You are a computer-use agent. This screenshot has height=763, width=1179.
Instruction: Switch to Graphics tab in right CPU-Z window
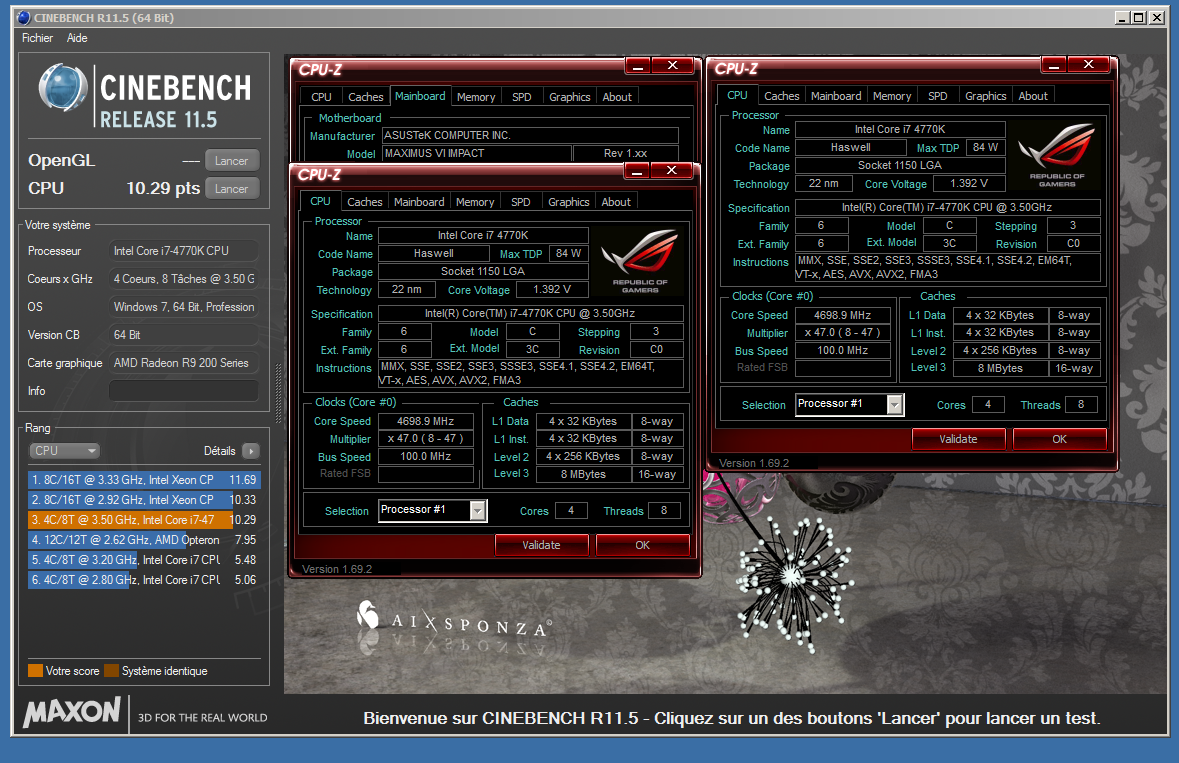tap(986, 96)
